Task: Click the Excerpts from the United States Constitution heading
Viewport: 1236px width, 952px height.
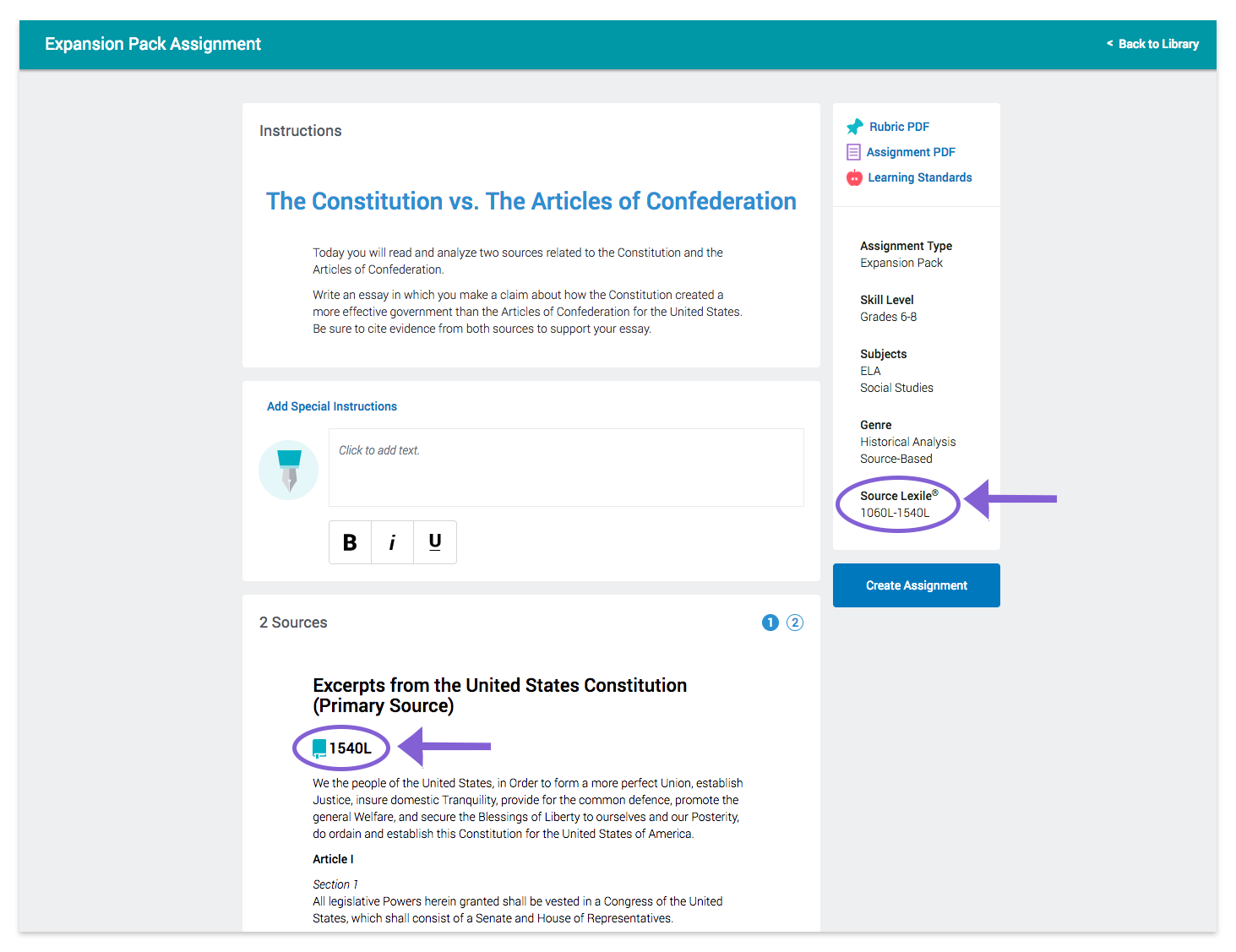Action: click(500, 695)
